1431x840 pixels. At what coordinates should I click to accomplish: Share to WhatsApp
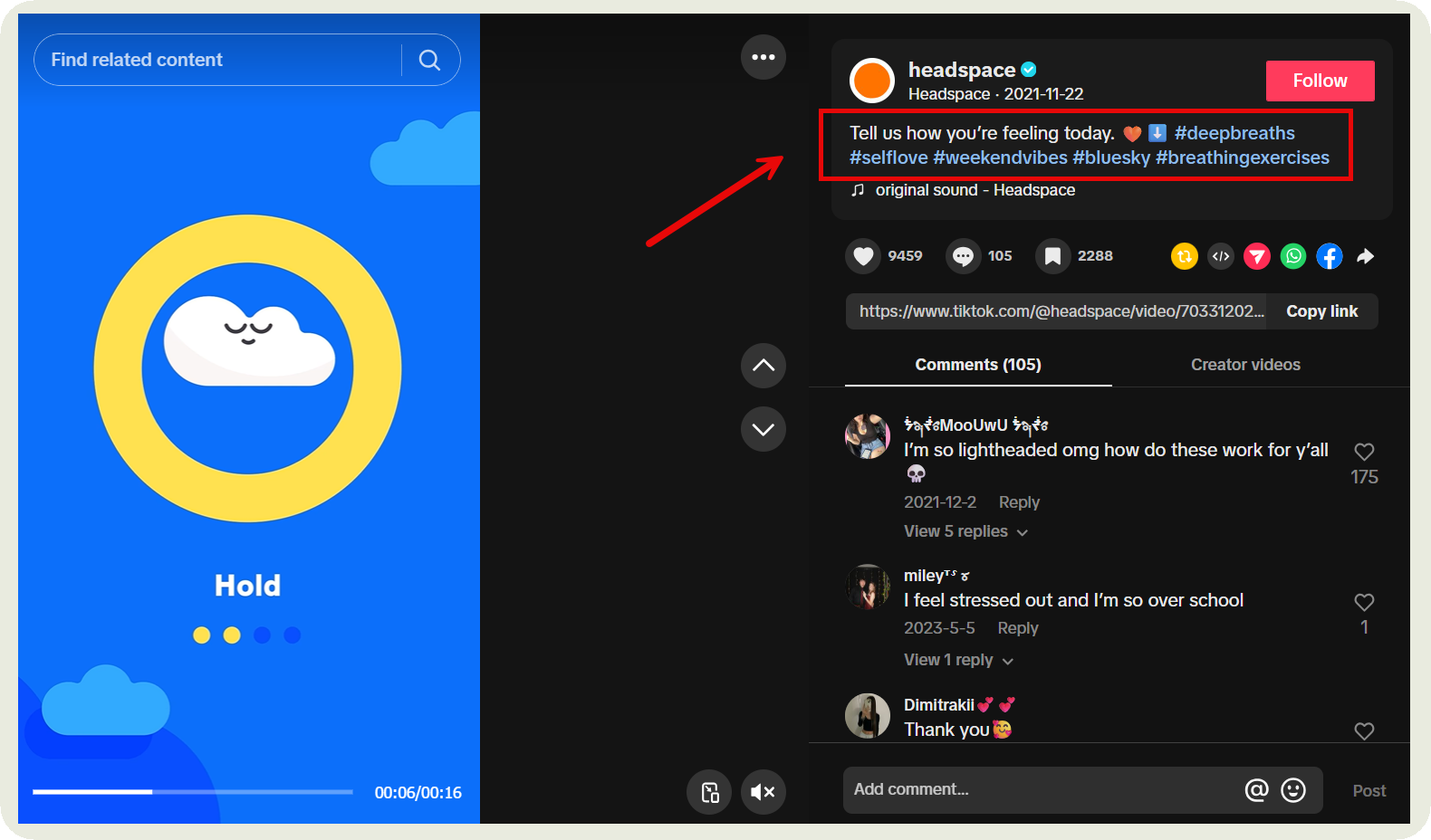click(1293, 257)
